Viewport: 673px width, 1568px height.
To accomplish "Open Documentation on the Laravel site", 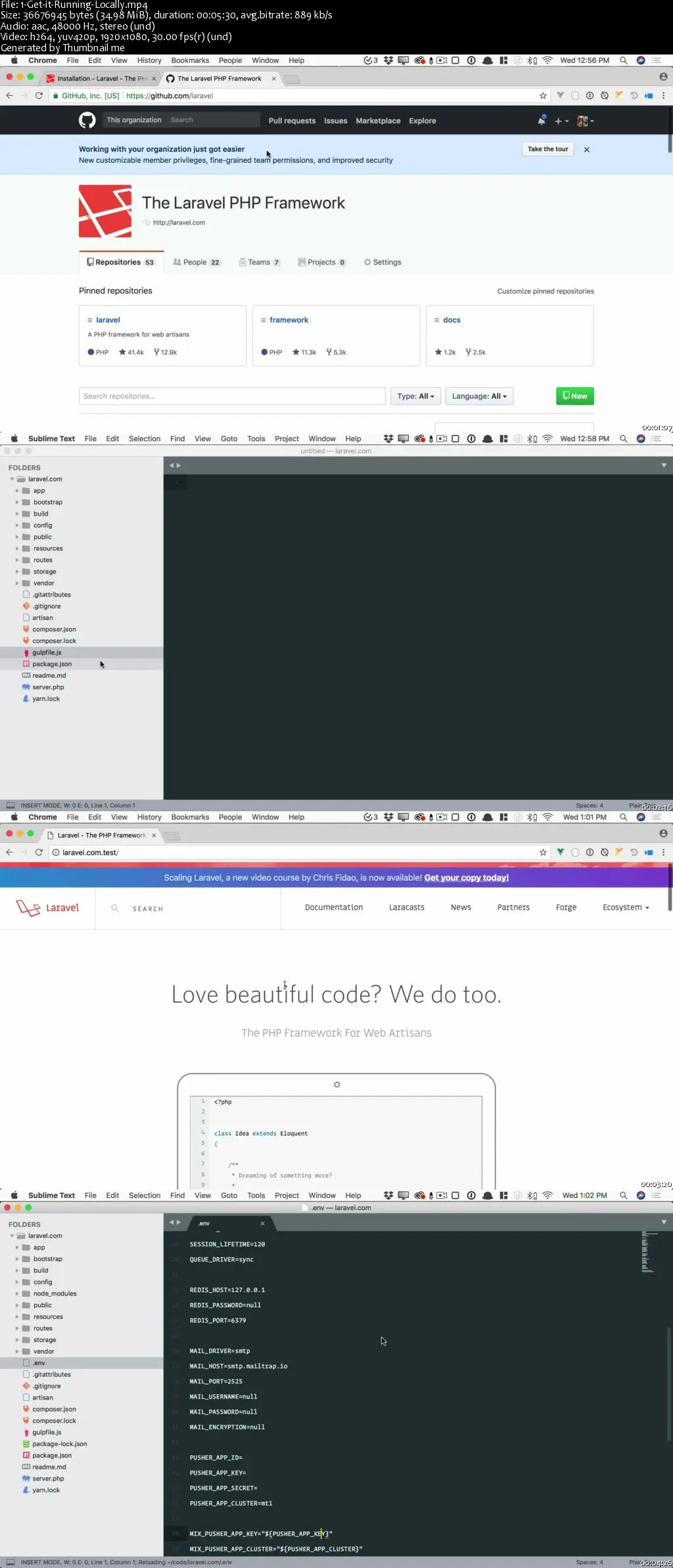I will pos(334,907).
